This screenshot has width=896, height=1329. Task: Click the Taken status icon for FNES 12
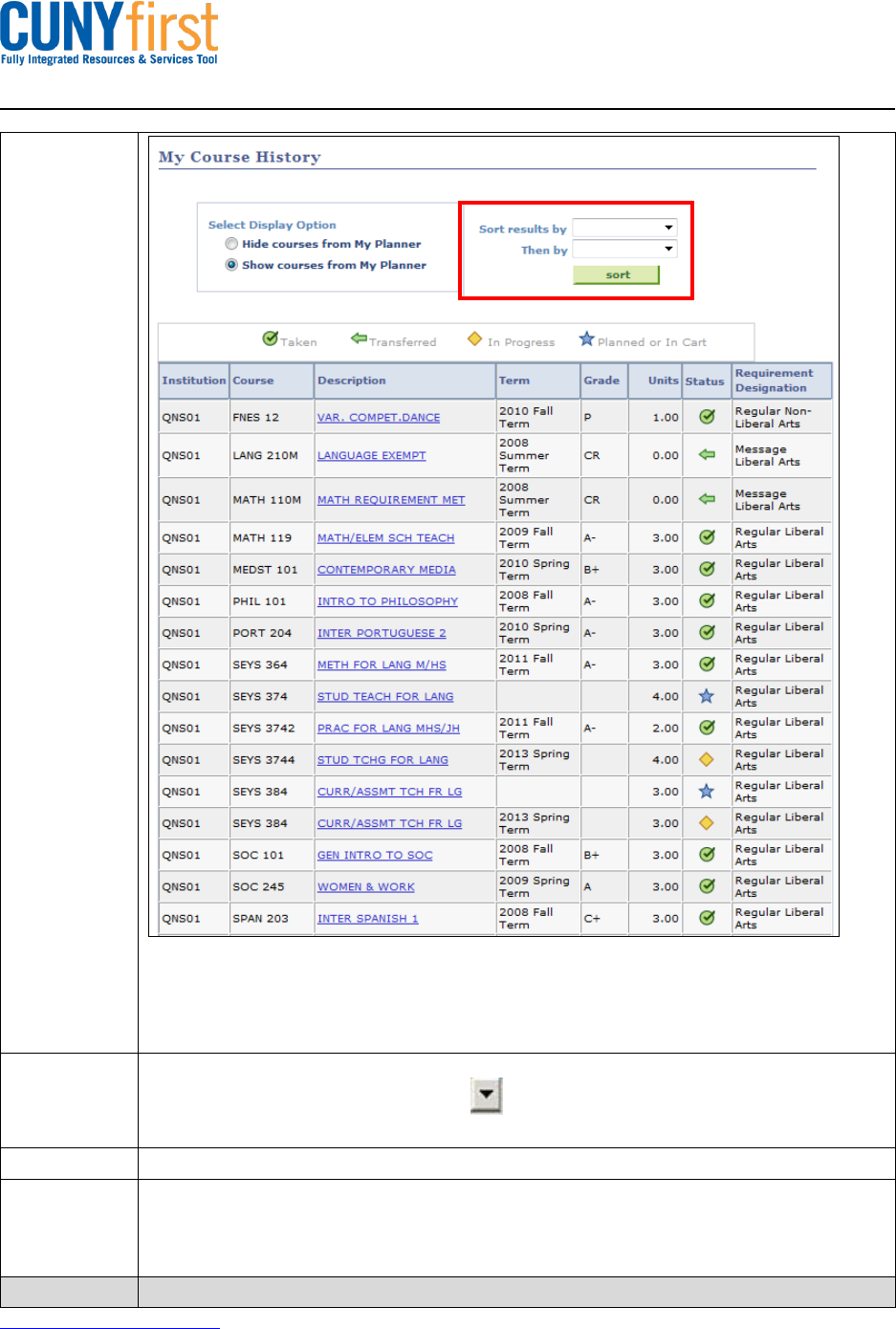pos(707,417)
